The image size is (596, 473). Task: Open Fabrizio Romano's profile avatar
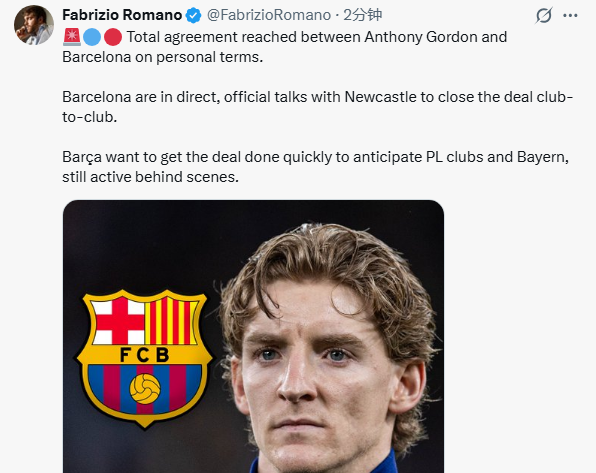click(x=34, y=25)
